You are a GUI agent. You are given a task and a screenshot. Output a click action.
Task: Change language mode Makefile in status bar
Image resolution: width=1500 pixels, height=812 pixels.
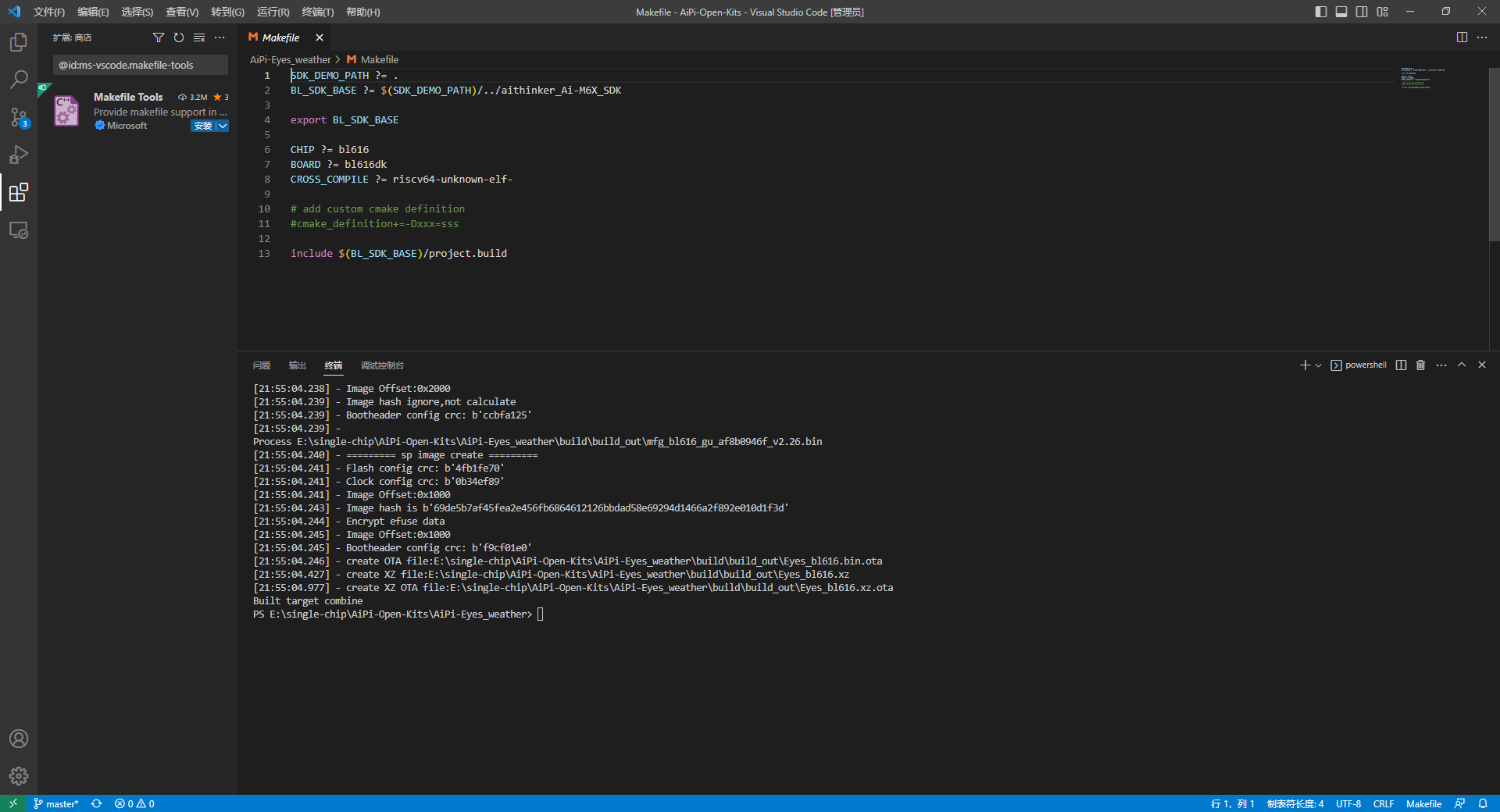pyautogui.click(x=1423, y=803)
